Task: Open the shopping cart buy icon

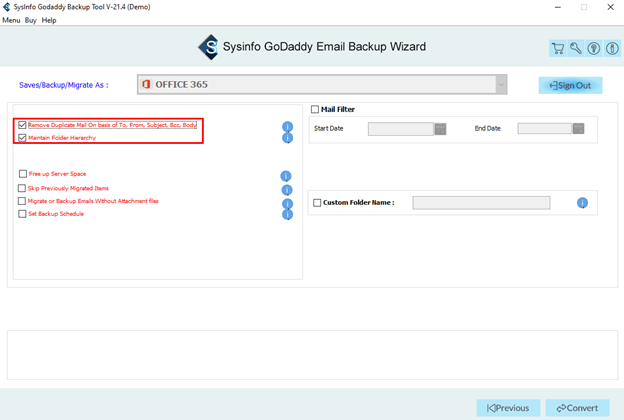Action: pyautogui.click(x=558, y=49)
